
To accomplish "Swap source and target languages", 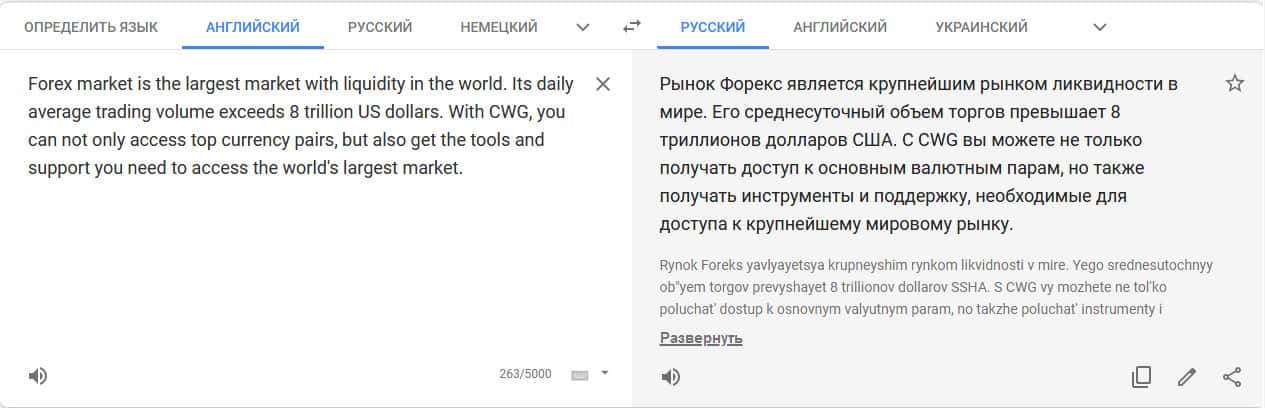I will click(631, 27).
